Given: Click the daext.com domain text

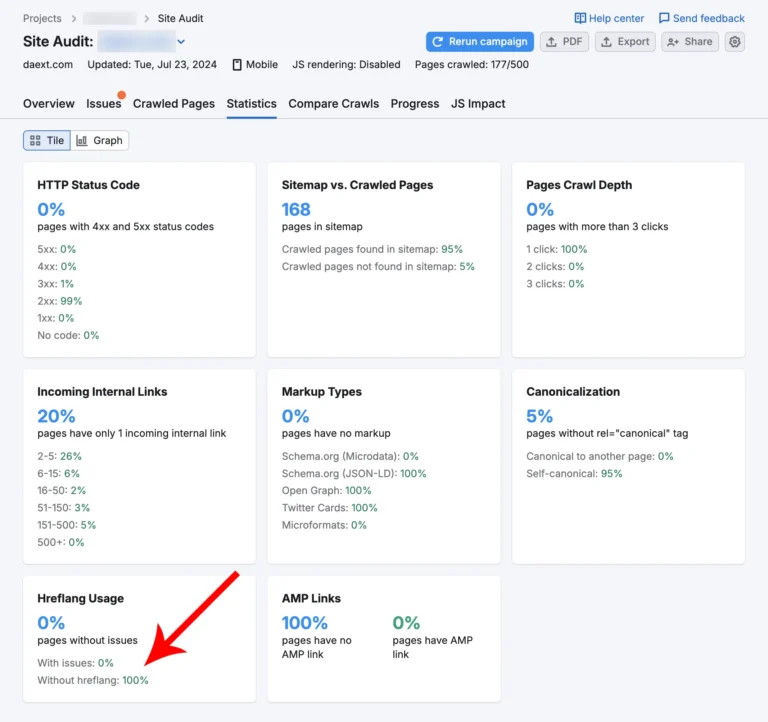Looking at the screenshot, I should [48, 65].
